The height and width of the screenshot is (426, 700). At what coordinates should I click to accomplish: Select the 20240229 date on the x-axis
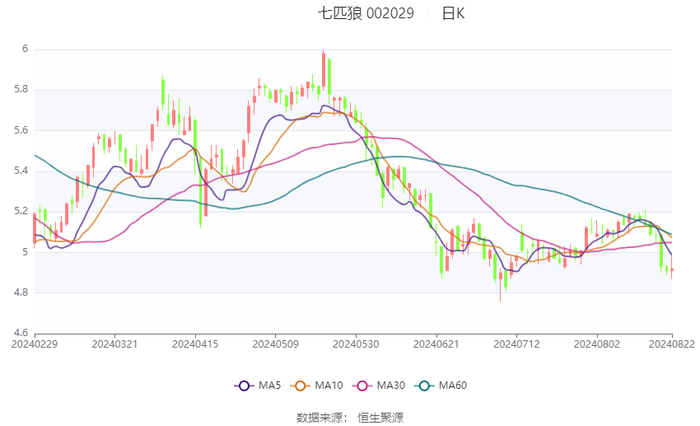[x=35, y=344]
